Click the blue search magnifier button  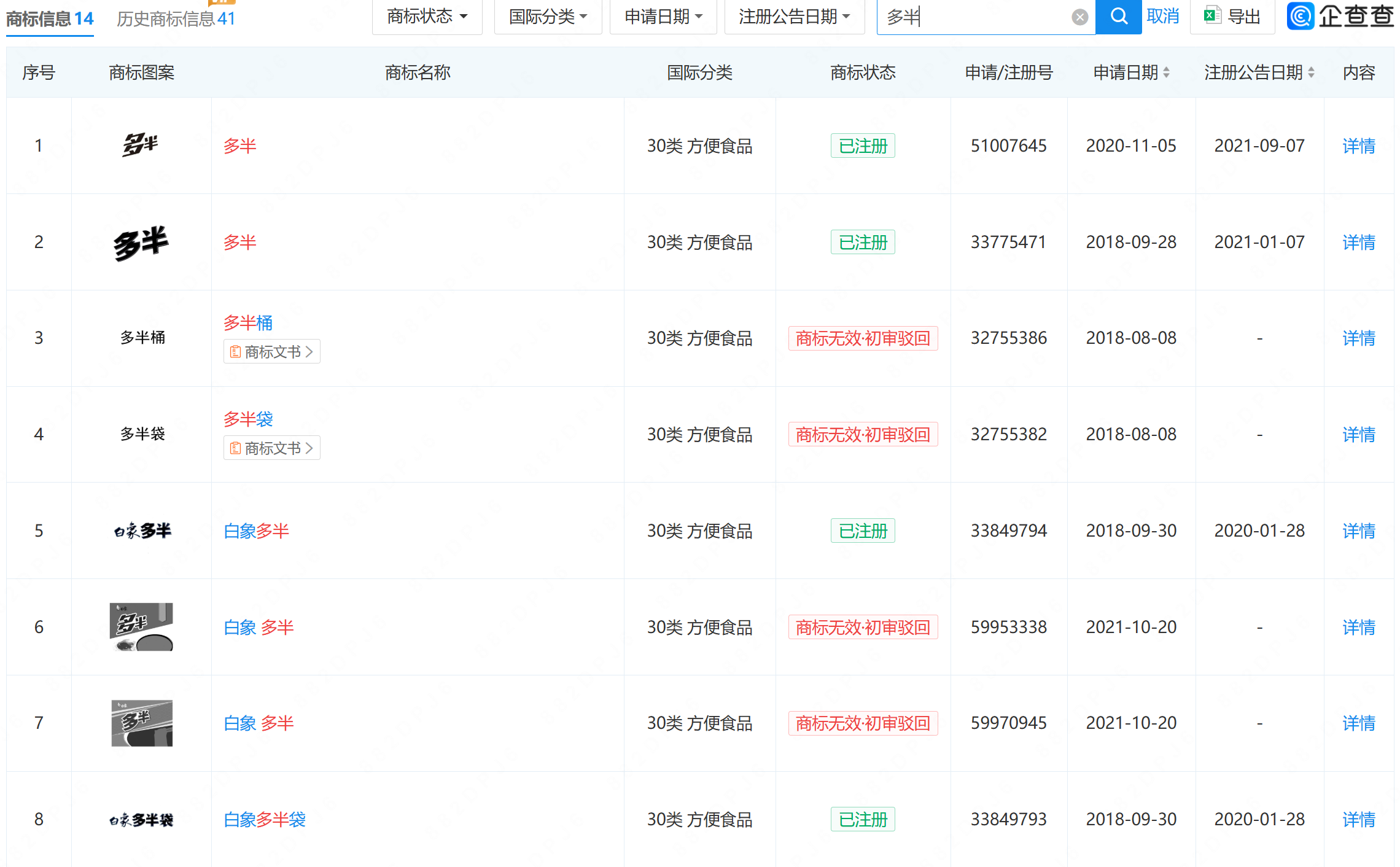tap(1119, 17)
